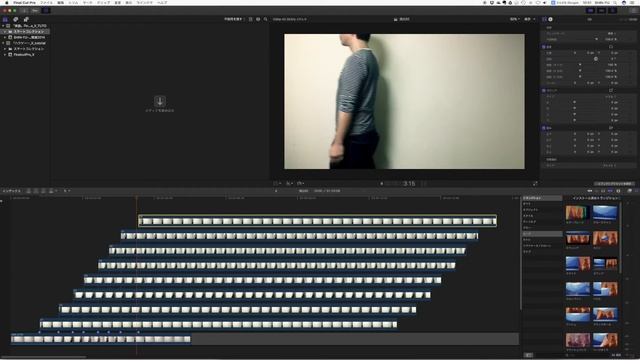Screen dimensions: 640x360
Task: Click the 3:15 timecode display
Action: [x=409, y=184]
